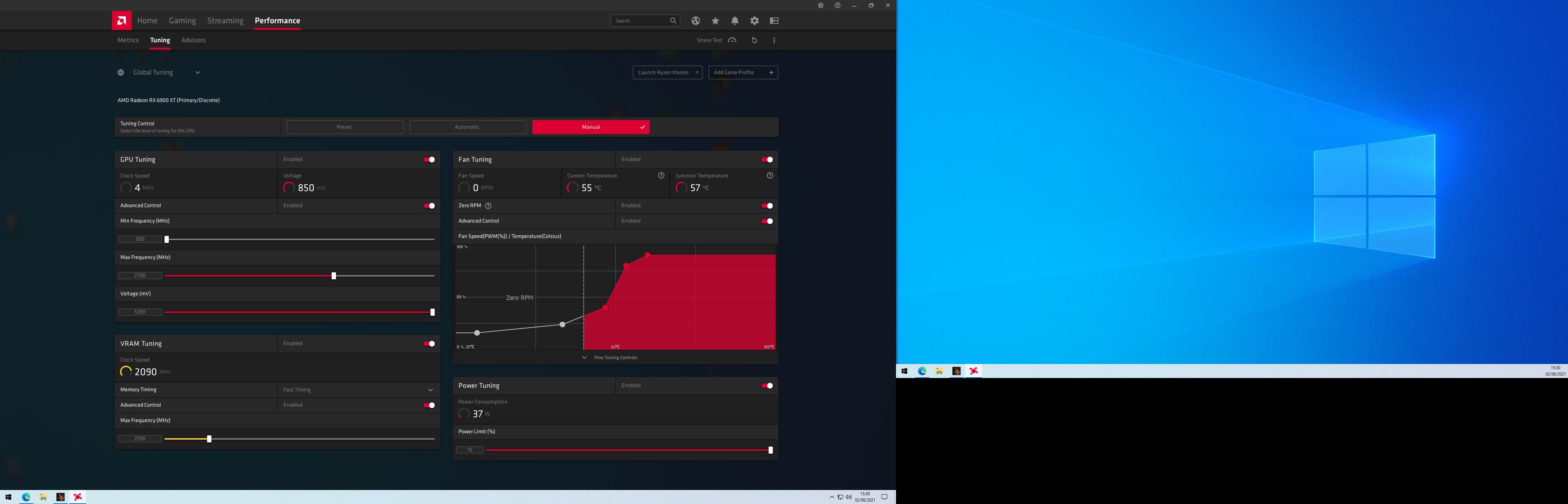Select Preset tuning control
This screenshot has height=504, width=1568.
coord(344,127)
